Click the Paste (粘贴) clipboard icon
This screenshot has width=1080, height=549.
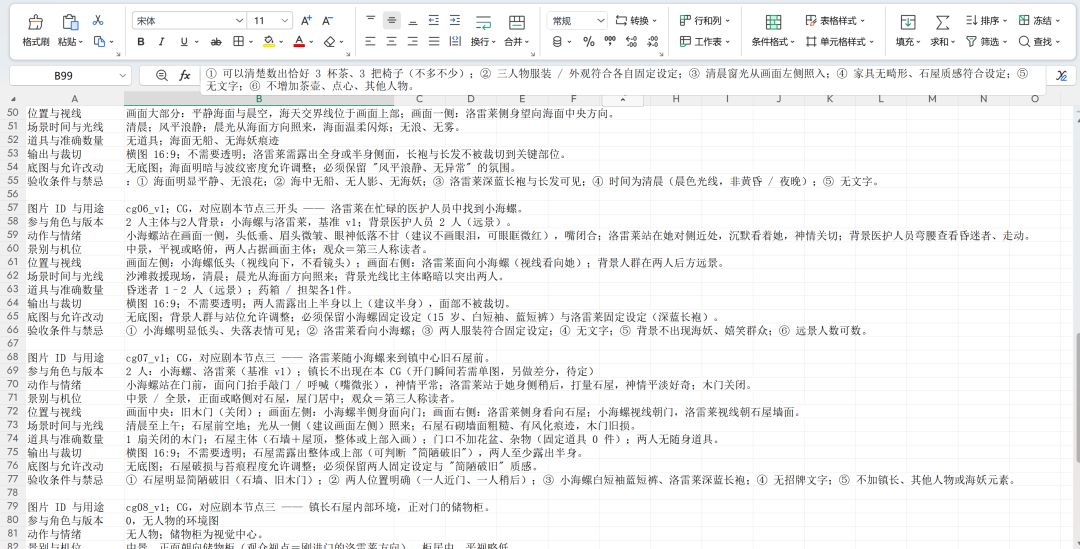(x=70, y=23)
